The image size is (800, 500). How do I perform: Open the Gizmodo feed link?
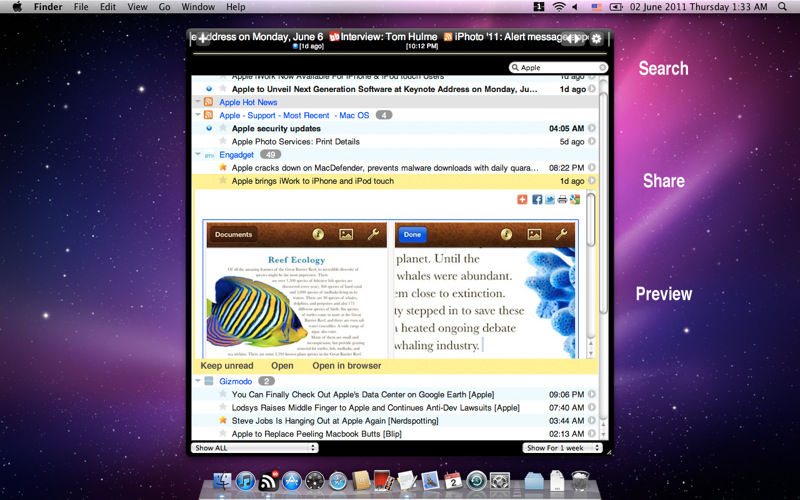(x=236, y=381)
